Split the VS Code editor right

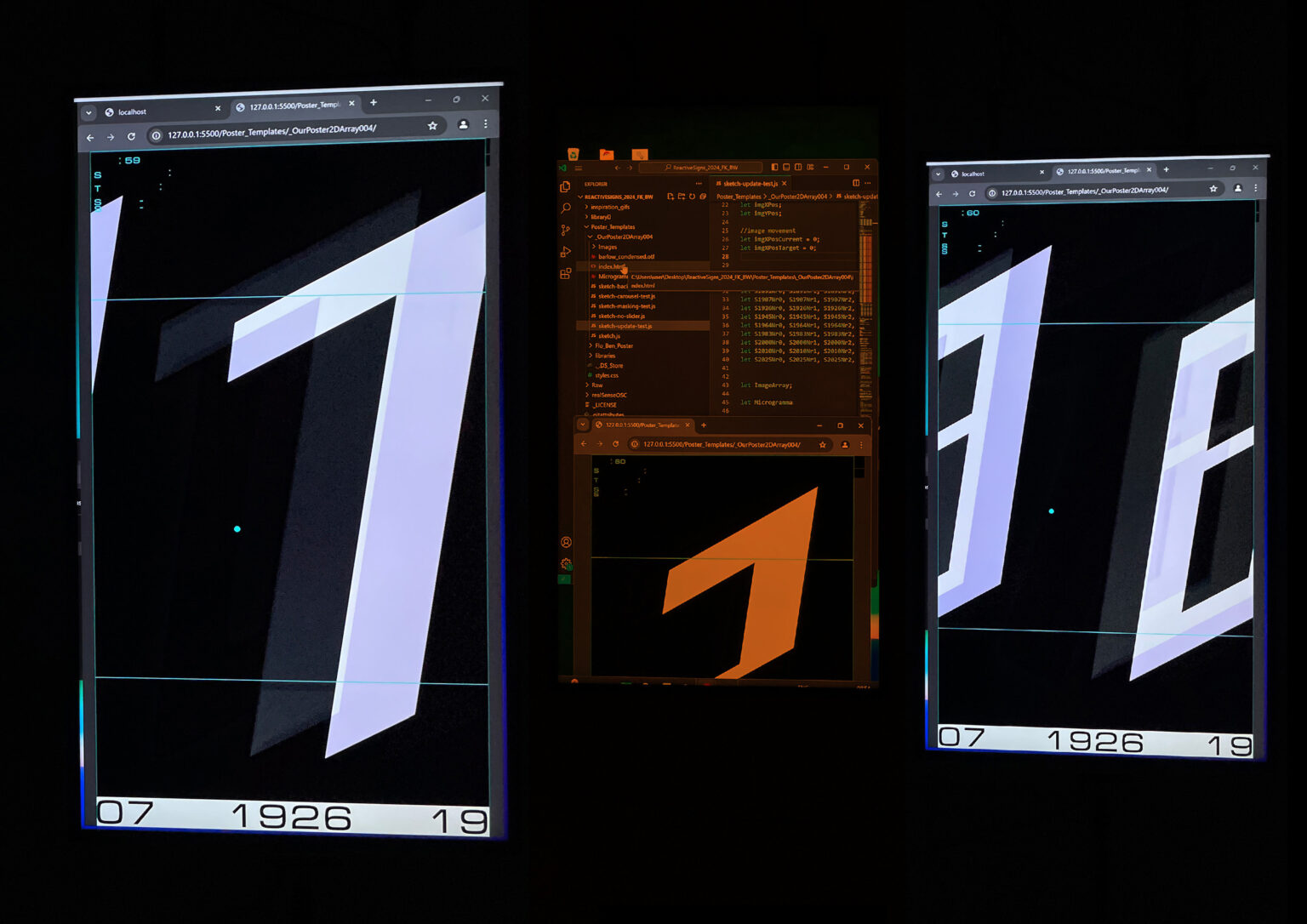pos(856,183)
